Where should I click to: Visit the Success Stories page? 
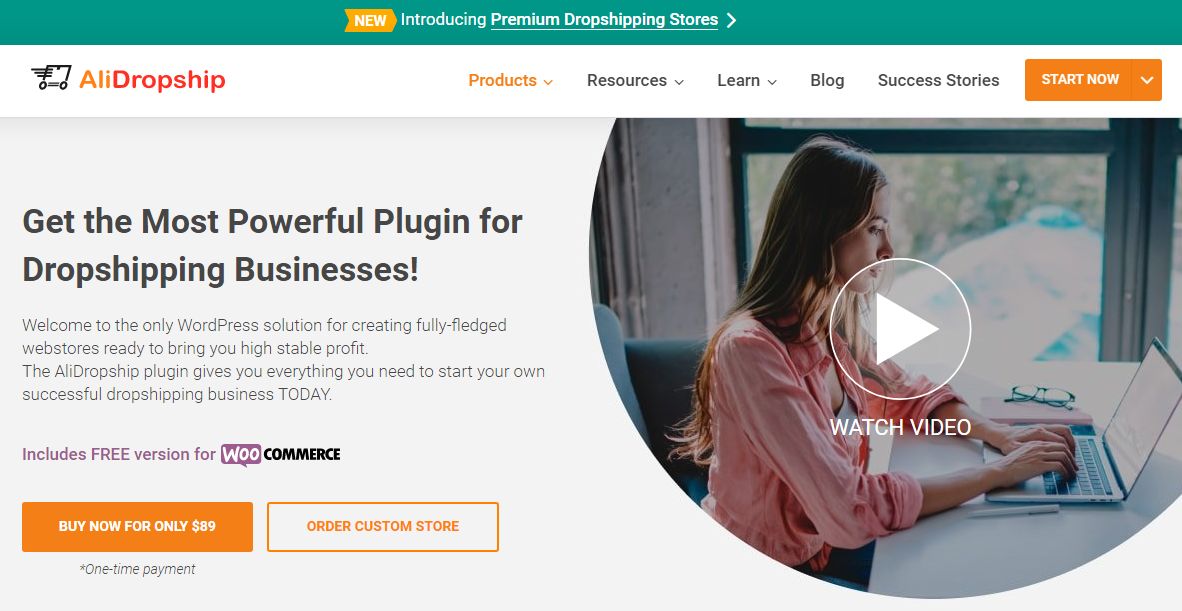939,81
